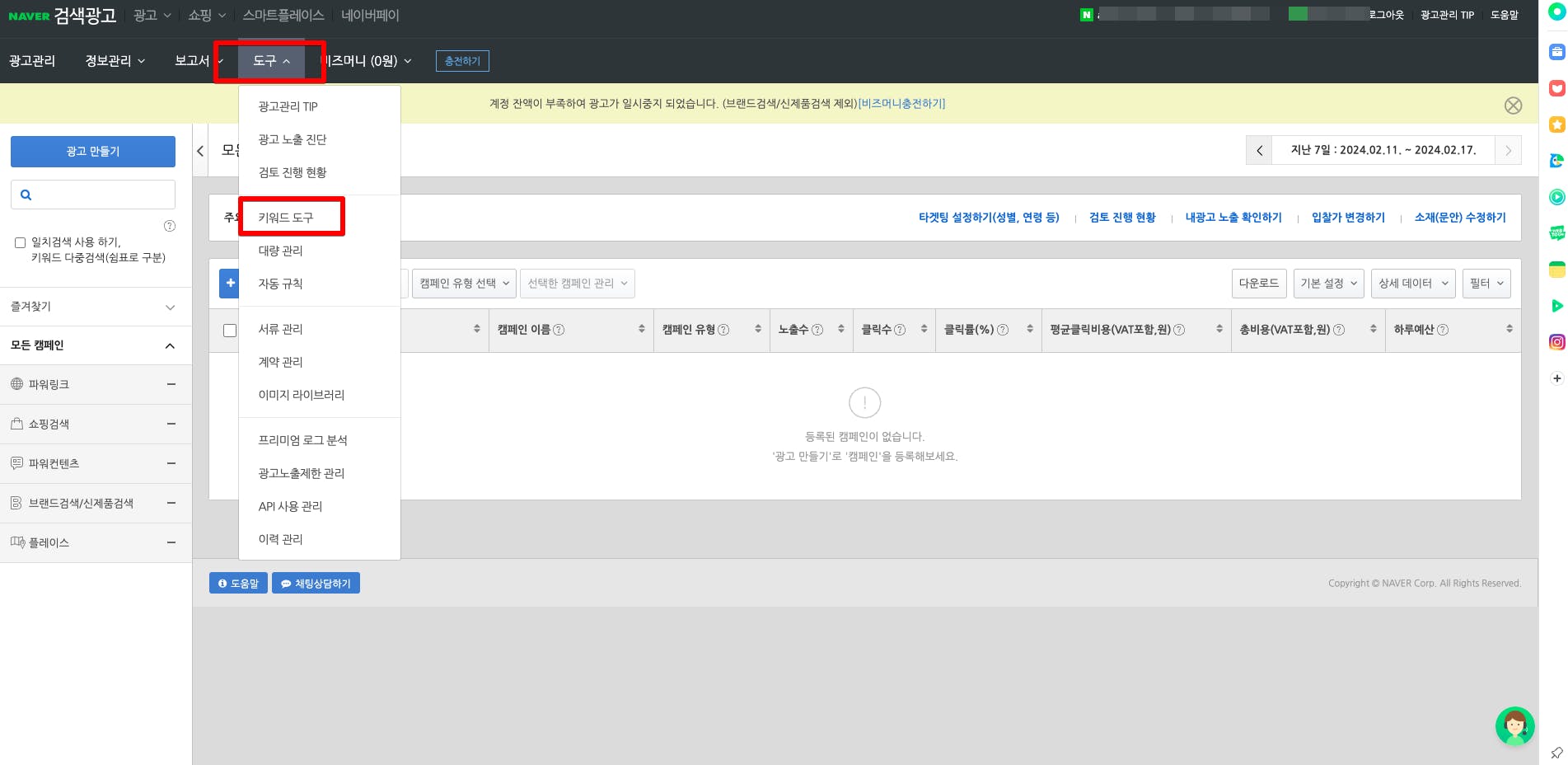Open the 선택한 캠페인 관리 dropdown
The image size is (1568, 765).
(x=577, y=284)
